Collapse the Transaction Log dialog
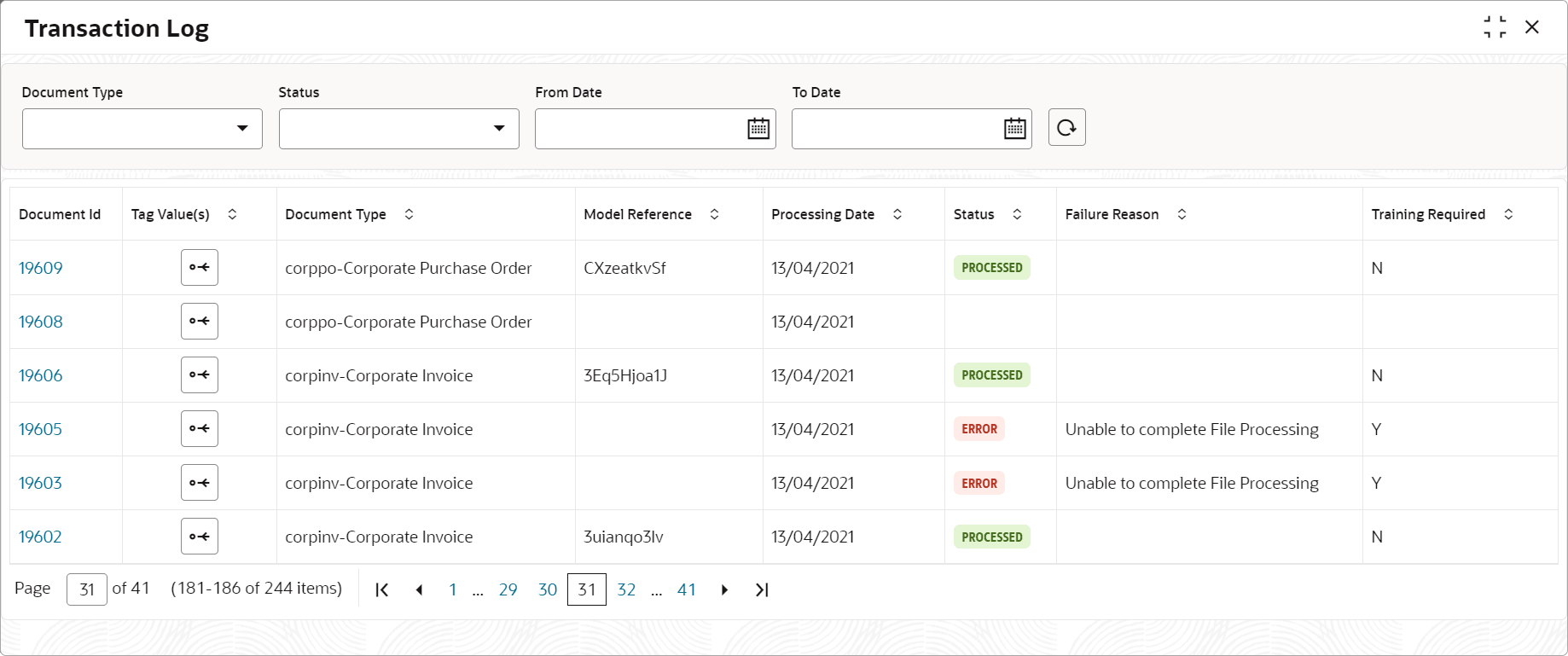1568x656 pixels. [x=1494, y=27]
